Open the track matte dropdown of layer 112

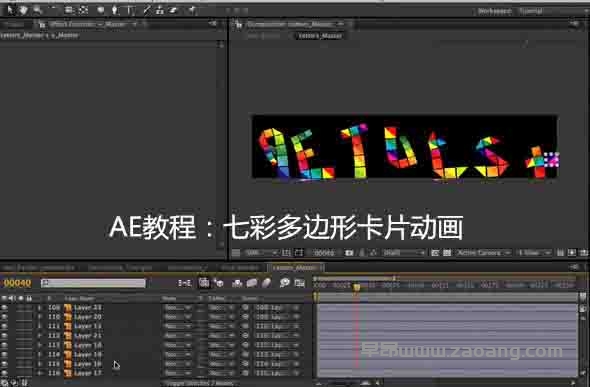tap(222, 336)
